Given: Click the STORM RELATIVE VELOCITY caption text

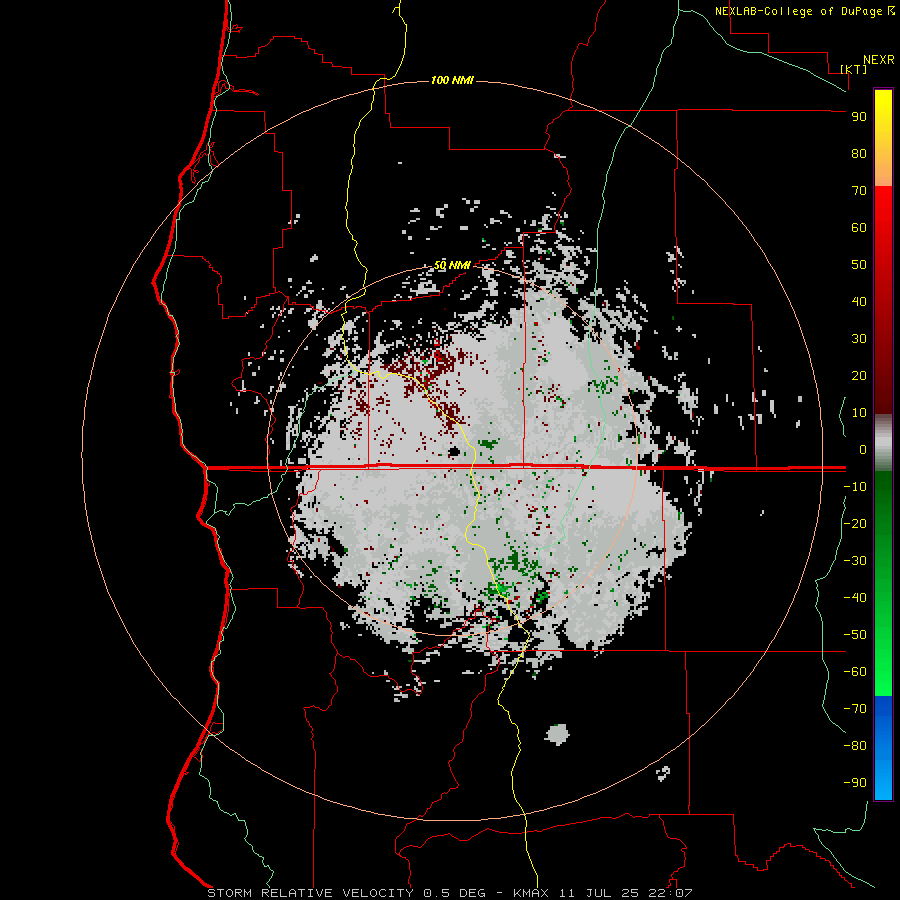Looking at the screenshot, I should [x=310, y=893].
